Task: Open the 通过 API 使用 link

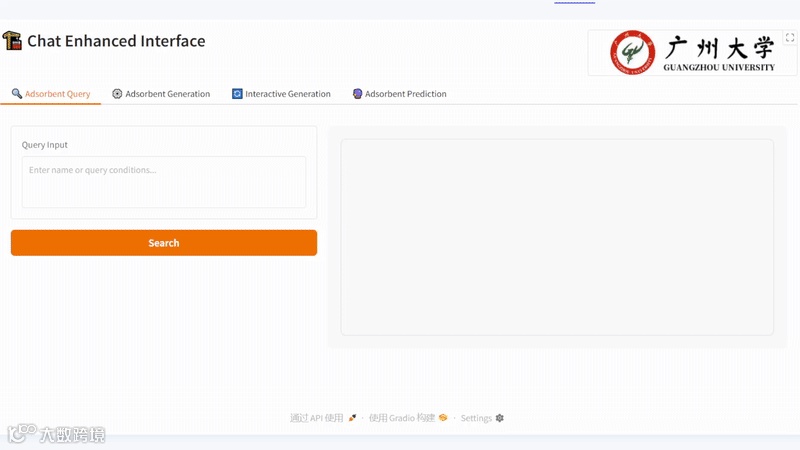Action: click(323, 418)
